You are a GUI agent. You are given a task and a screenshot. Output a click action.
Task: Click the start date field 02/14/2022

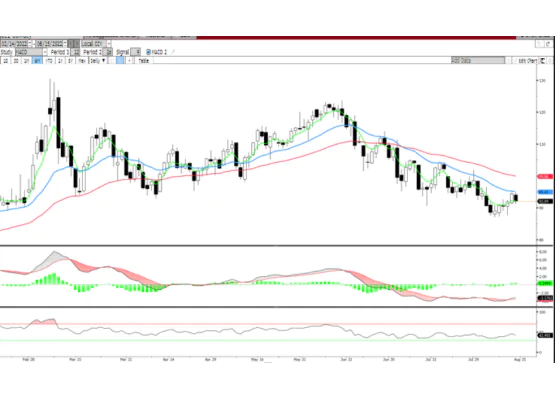coord(14,44)
